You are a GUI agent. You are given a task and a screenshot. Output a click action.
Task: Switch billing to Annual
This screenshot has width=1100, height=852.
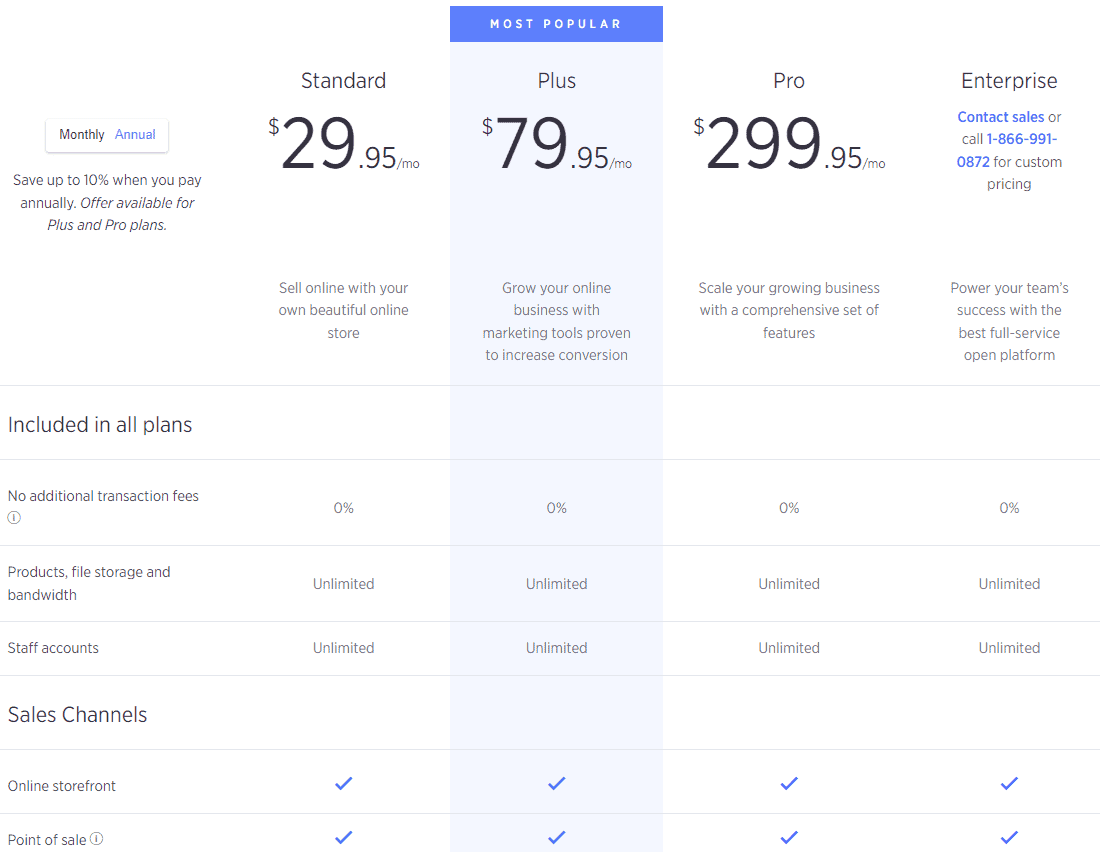[135, 134]
